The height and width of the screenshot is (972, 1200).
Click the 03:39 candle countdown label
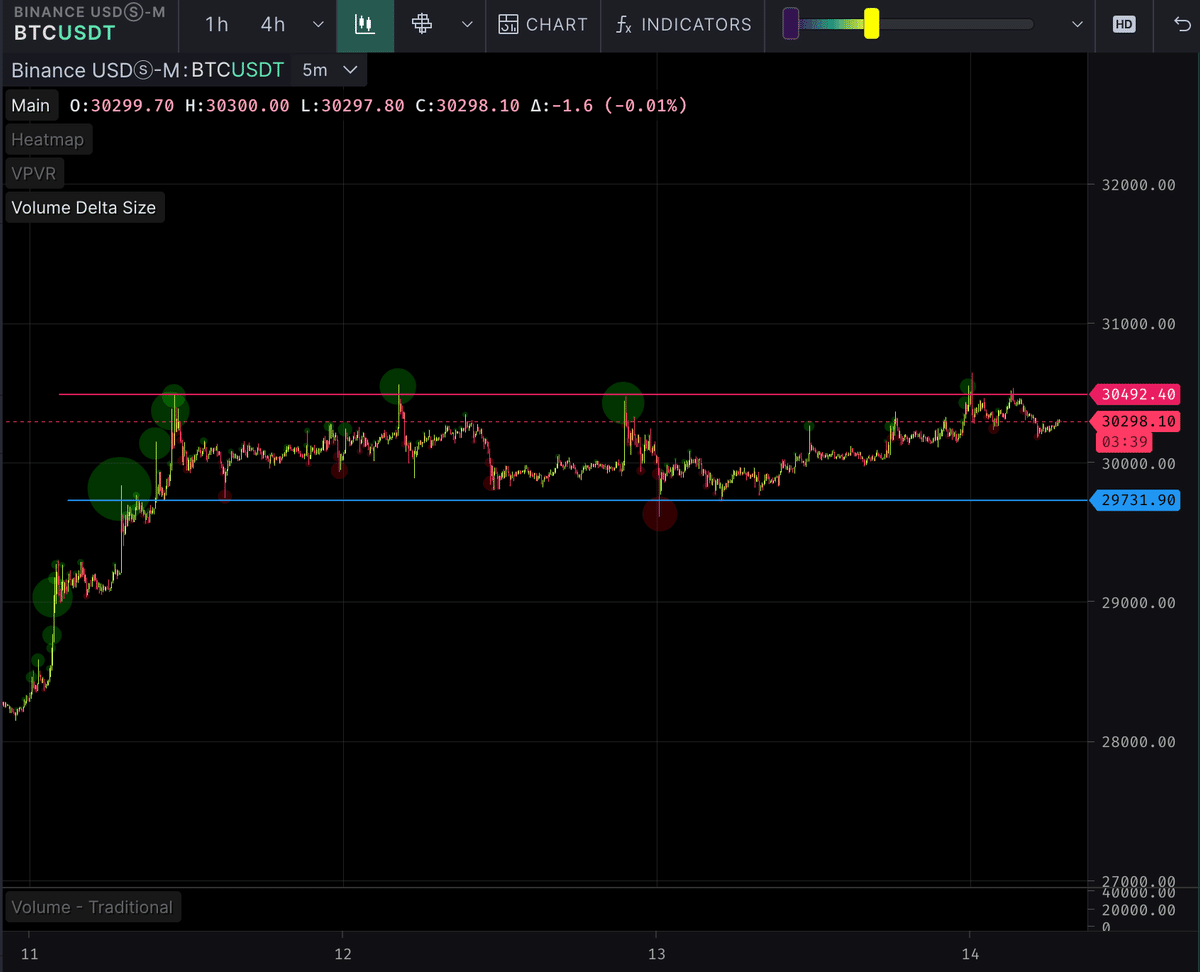[1125, 442]
